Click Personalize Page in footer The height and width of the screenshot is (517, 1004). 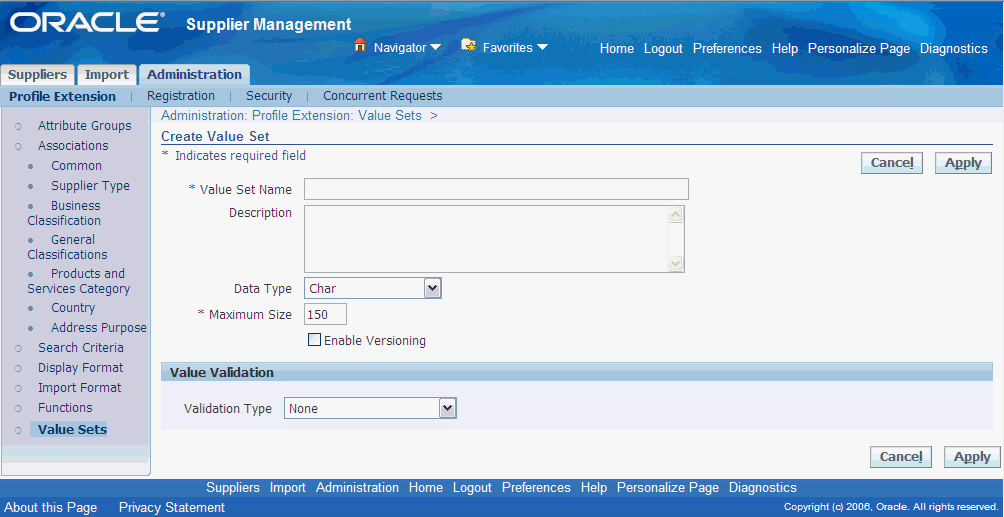click(668, 488)
